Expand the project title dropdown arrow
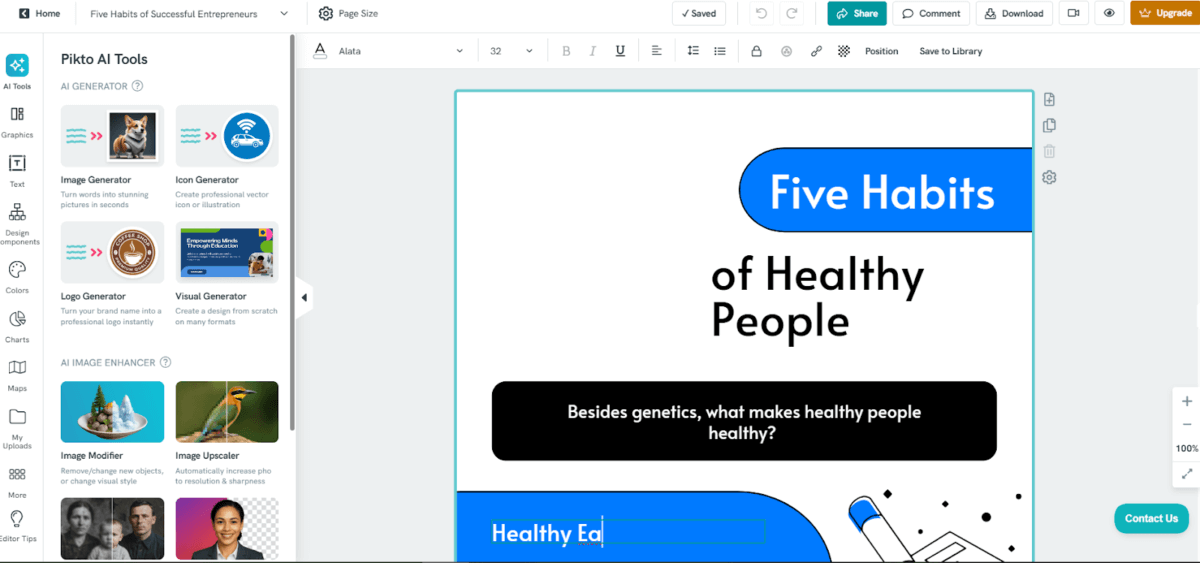The height and width of the screenshot is (563, 1200). pos(285,14)
